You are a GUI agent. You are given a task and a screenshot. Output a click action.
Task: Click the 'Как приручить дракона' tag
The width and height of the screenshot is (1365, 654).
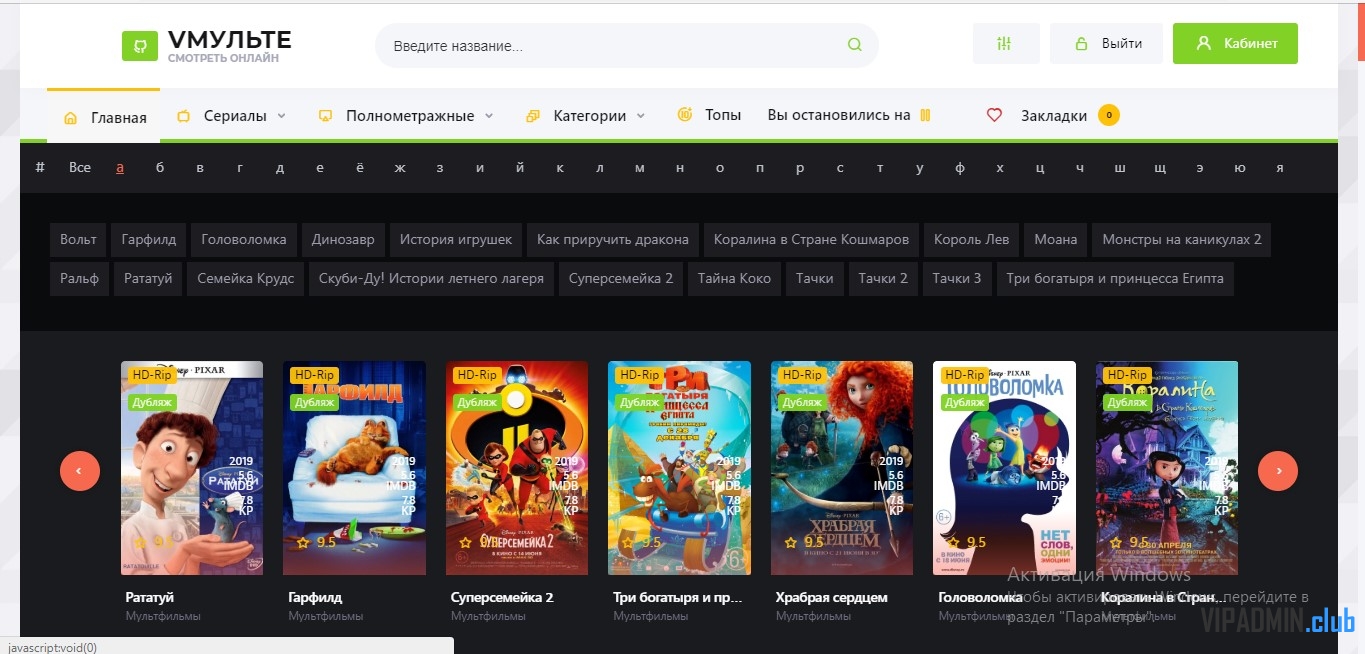pyautogui.click(x=612, y=240)
